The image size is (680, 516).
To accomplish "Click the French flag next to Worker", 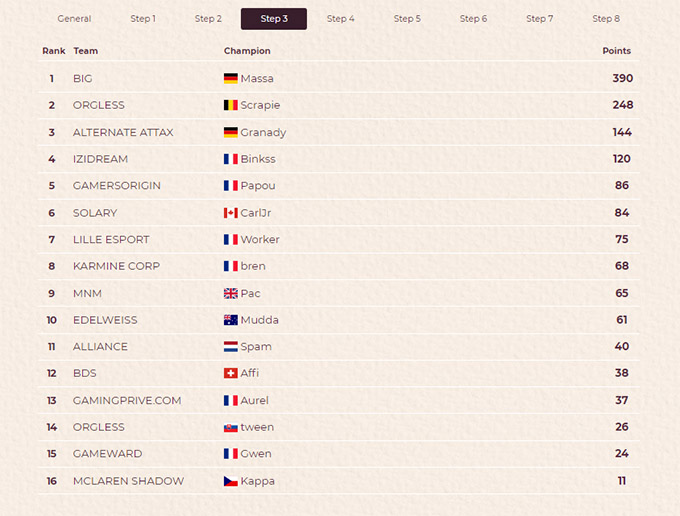I will (231, 239).
